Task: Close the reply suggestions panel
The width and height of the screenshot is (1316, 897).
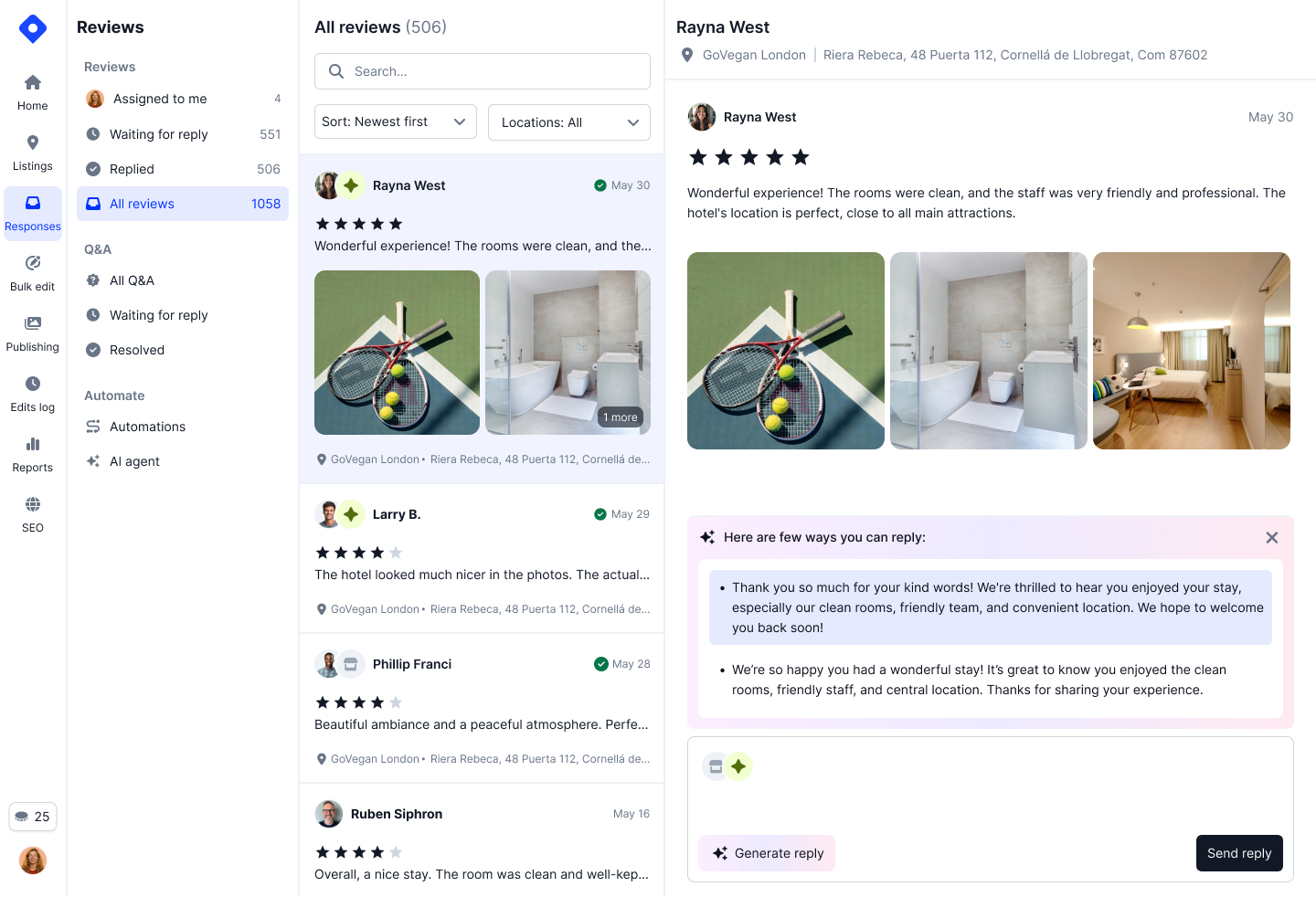Action: click(1272, 538)
